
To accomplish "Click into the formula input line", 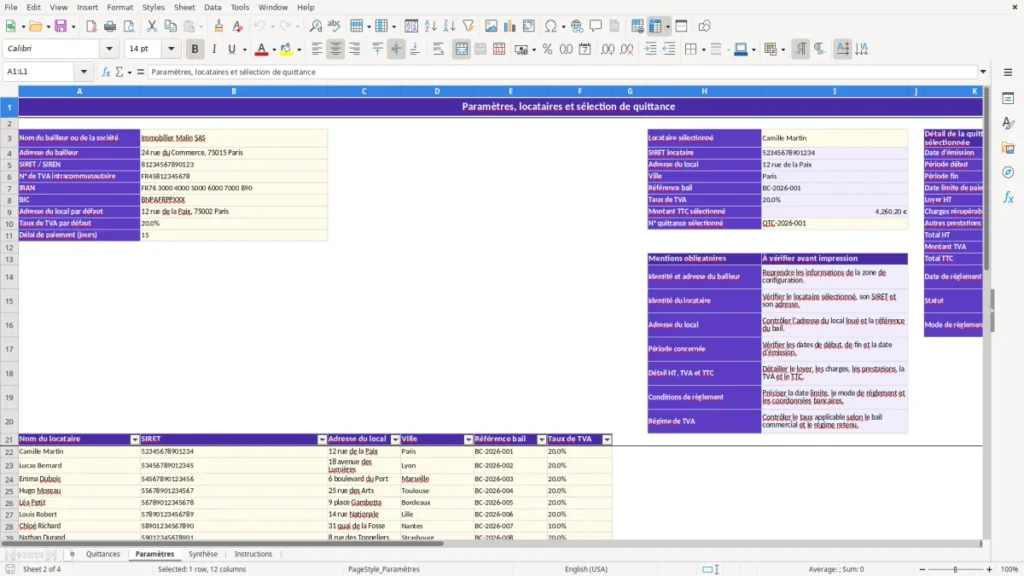I will [x=562, y=72].
